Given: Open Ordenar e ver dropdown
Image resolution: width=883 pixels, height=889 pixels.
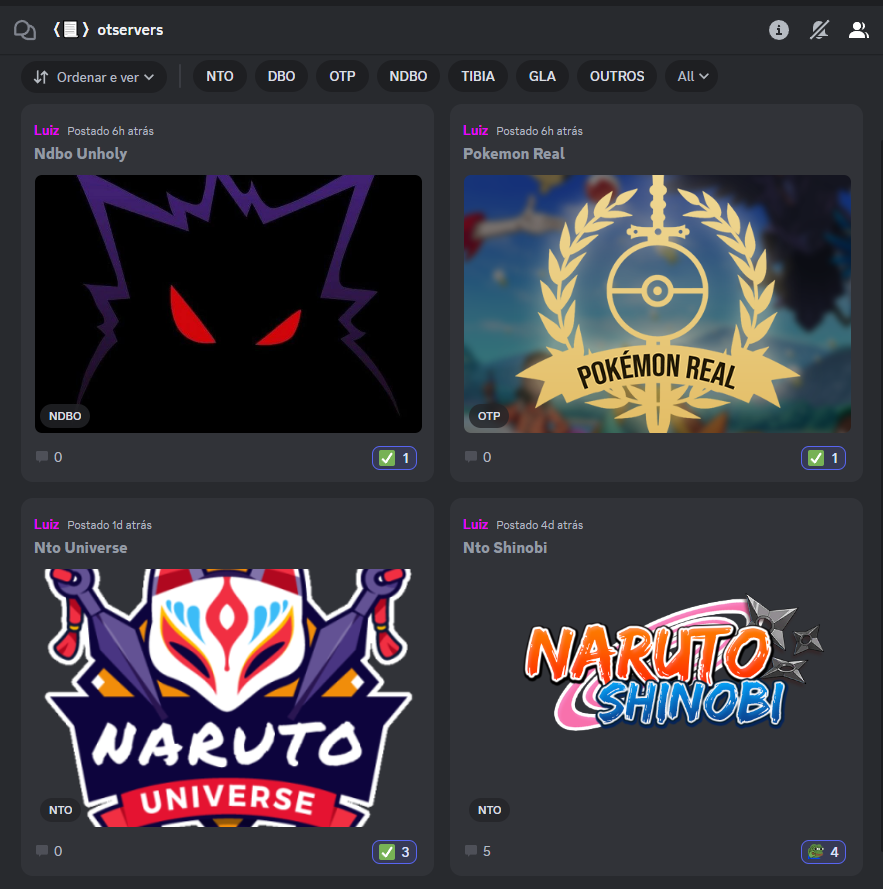Looking at the screenshot, I should [94, 77].
